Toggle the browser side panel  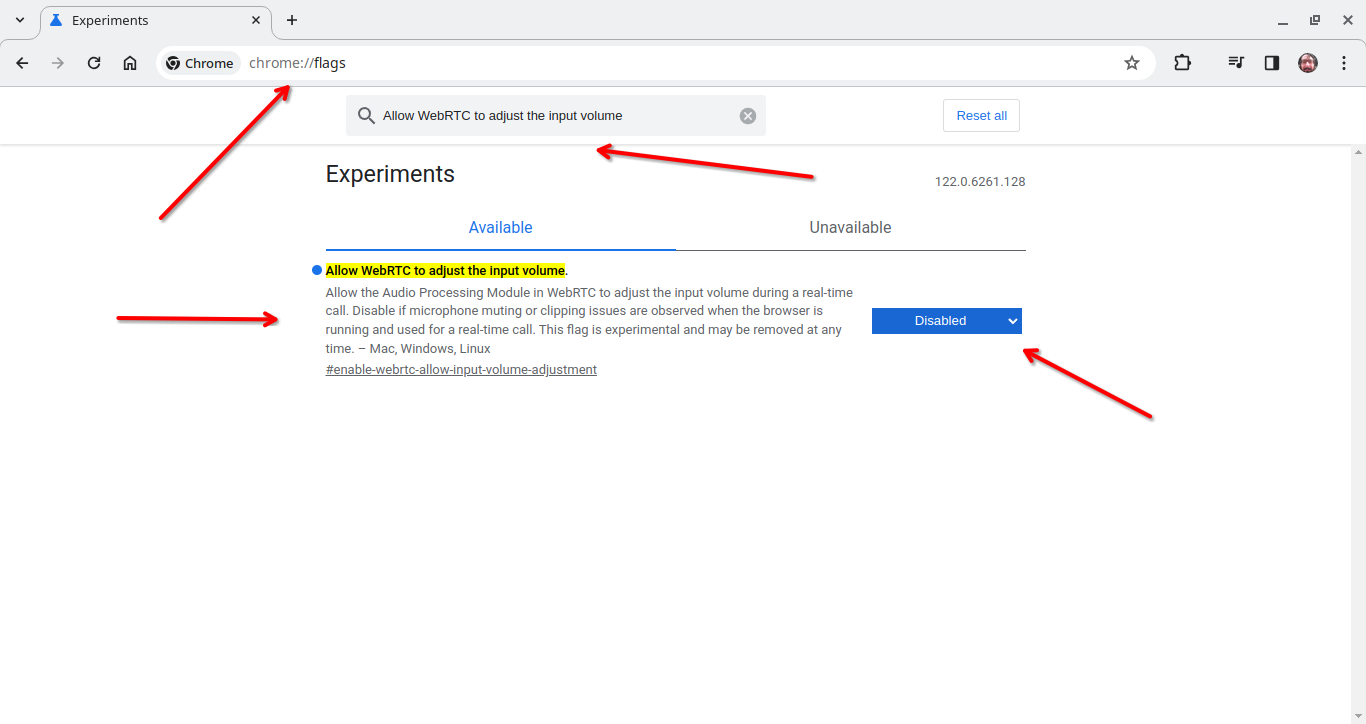pyautogui.click(x=1271, y=63)
